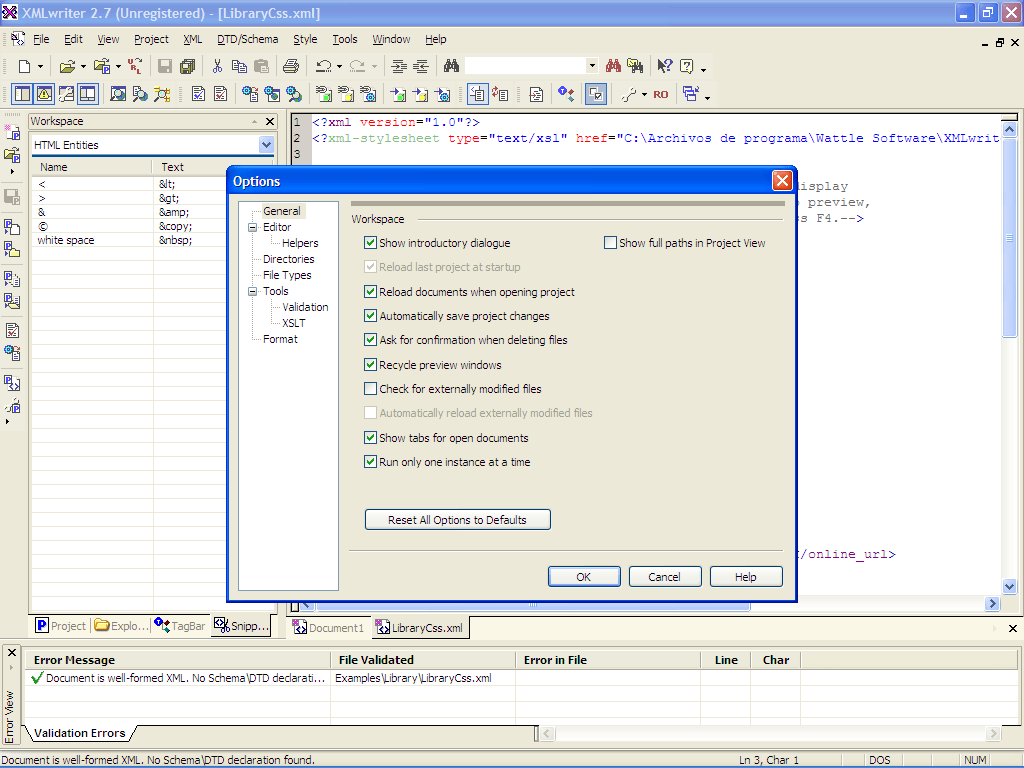This screenshot has height=768, width=1024.
Task: Toggle Ask for confirmation when deleting files
Action: tap(370, 340)
